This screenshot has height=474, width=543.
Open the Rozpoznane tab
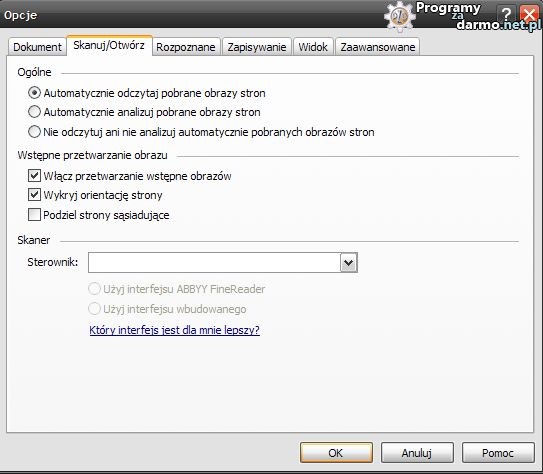186,47
